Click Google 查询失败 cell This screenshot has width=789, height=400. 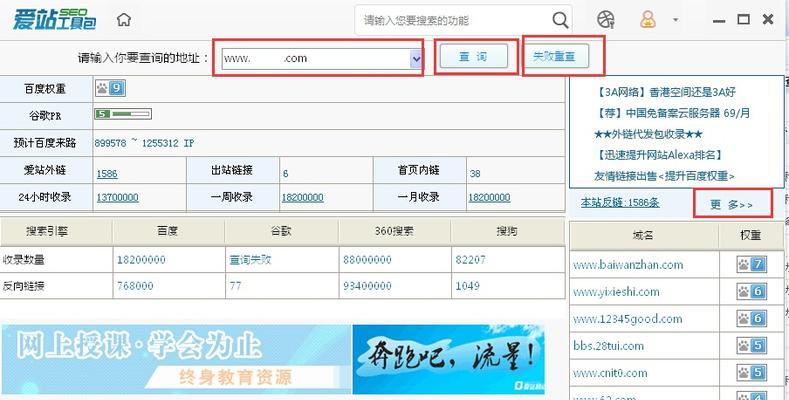(x=250, y=260)
